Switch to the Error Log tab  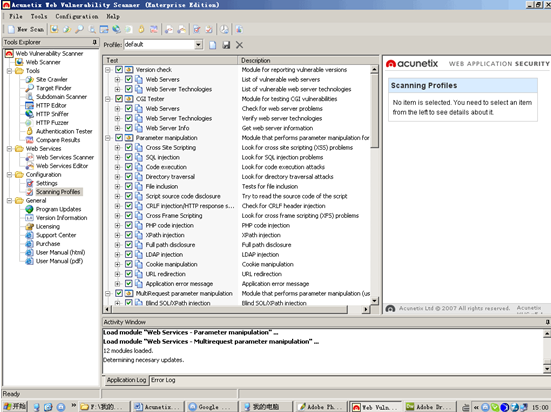[x=163, y=380]
